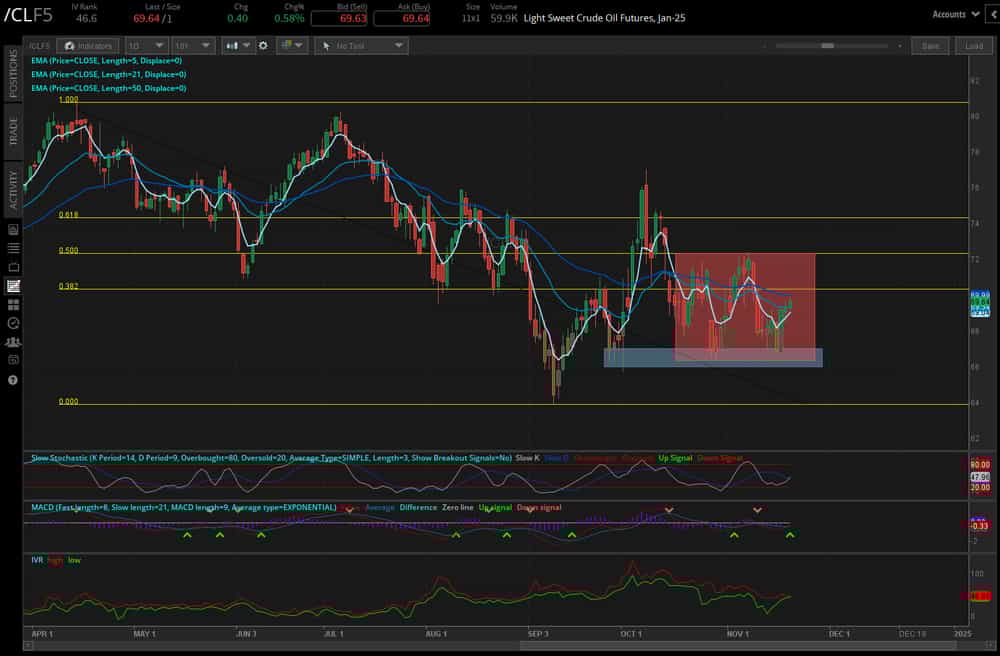Open the Indicators panel

click(x=87, y=45)
